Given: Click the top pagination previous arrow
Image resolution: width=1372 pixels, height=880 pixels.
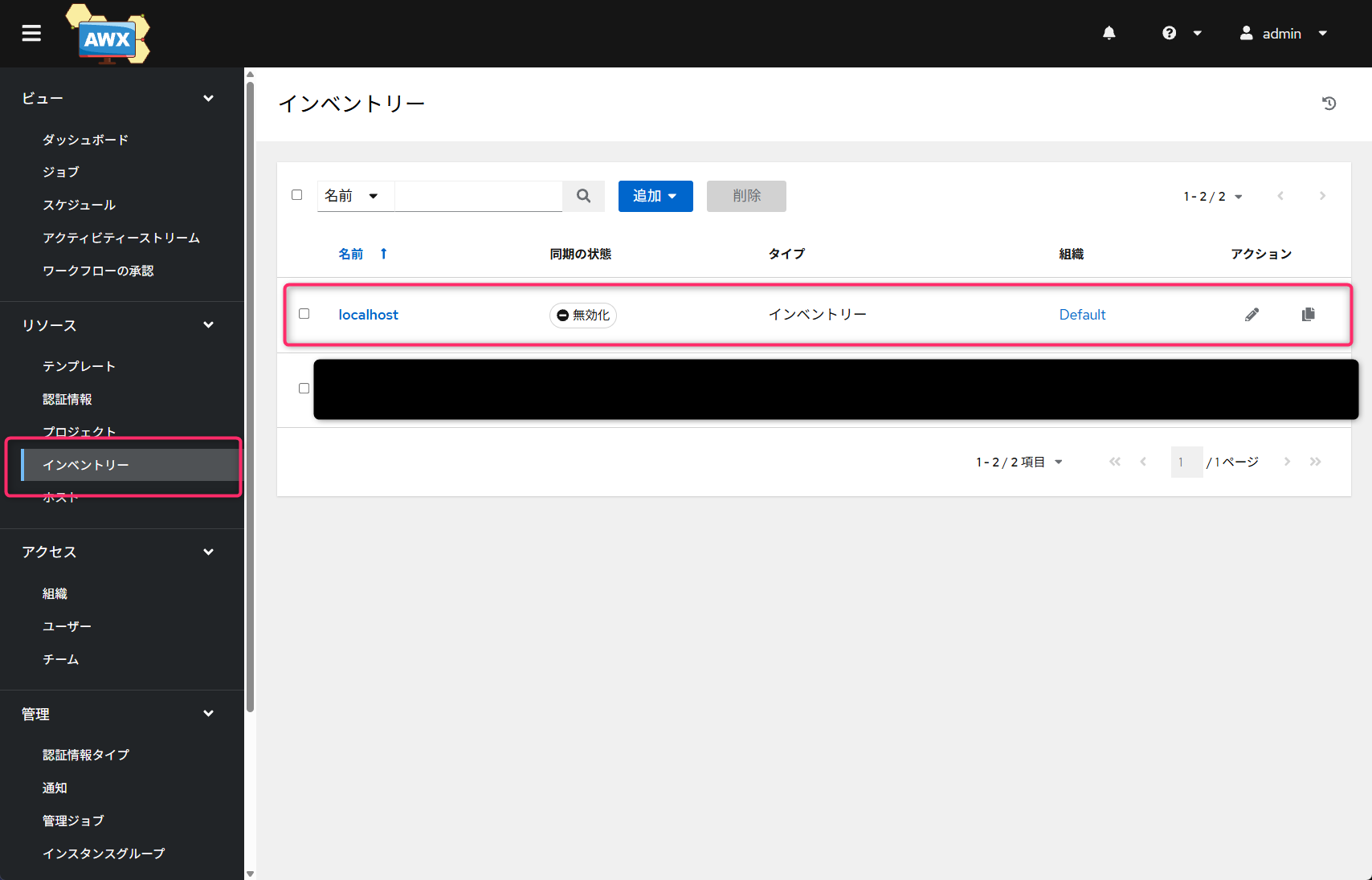Looking at the screenshot, I should click(x=1280, y=196).
